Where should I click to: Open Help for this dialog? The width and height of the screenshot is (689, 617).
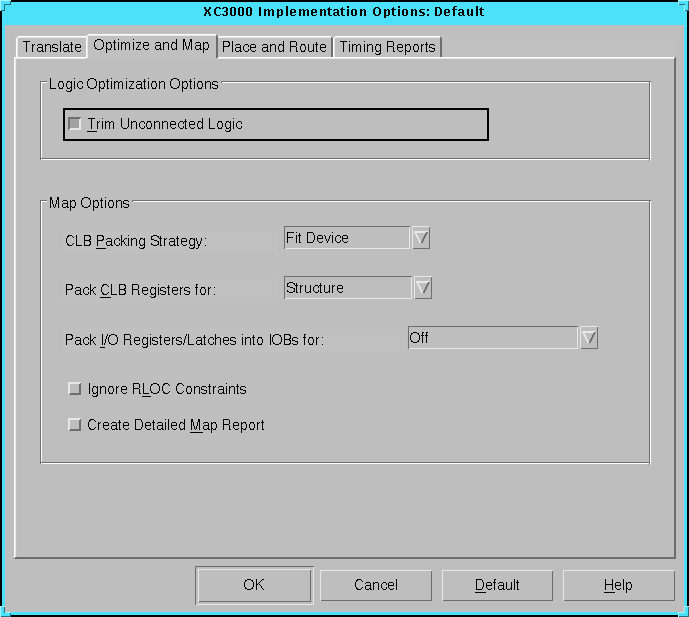point(618,585)
